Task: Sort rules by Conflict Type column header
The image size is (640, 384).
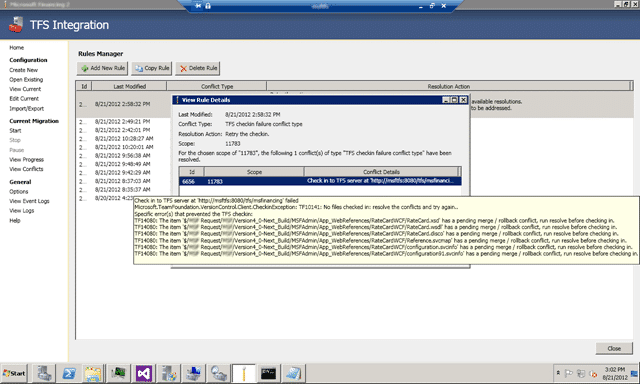Action: click(217, 86)
